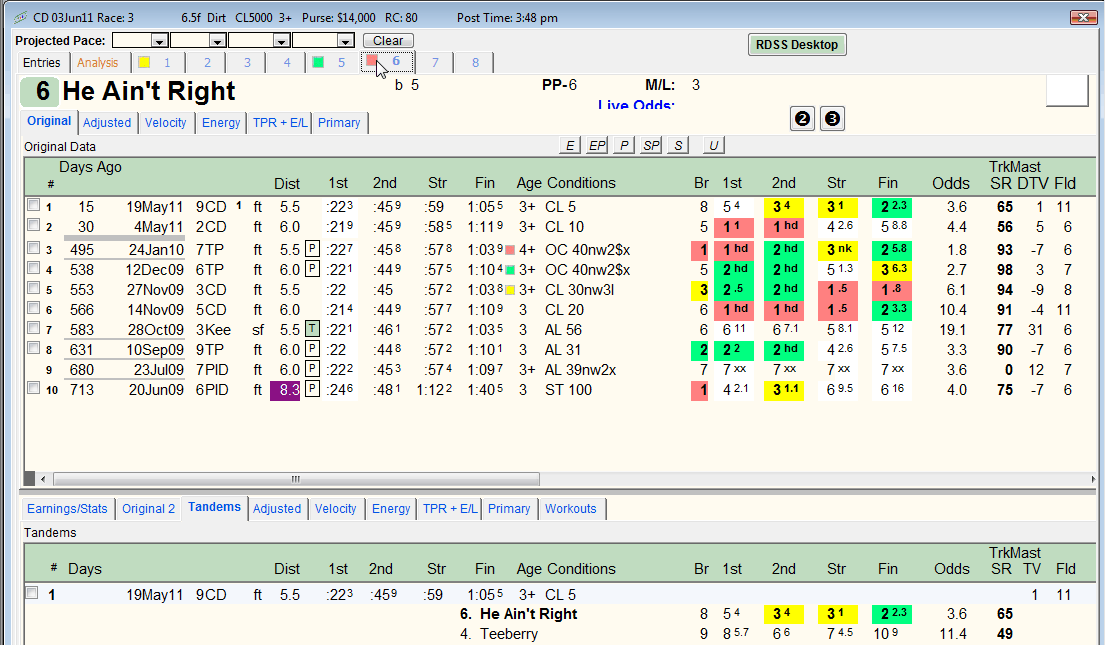Select horse tab 5 with green marker
1105x645 pixels.
click(333, 63)
